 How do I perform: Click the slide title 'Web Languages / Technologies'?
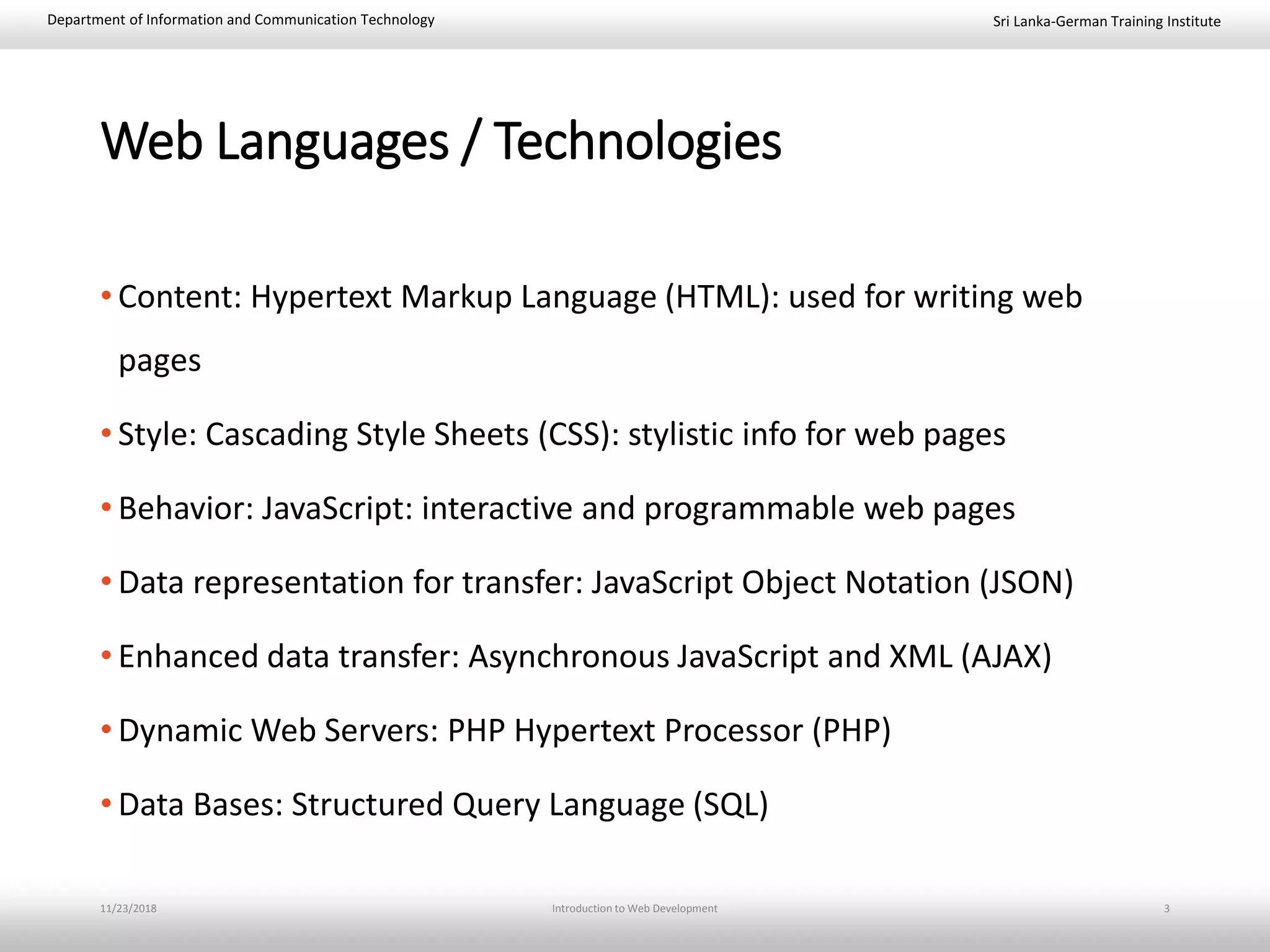(x=441, y=143)
